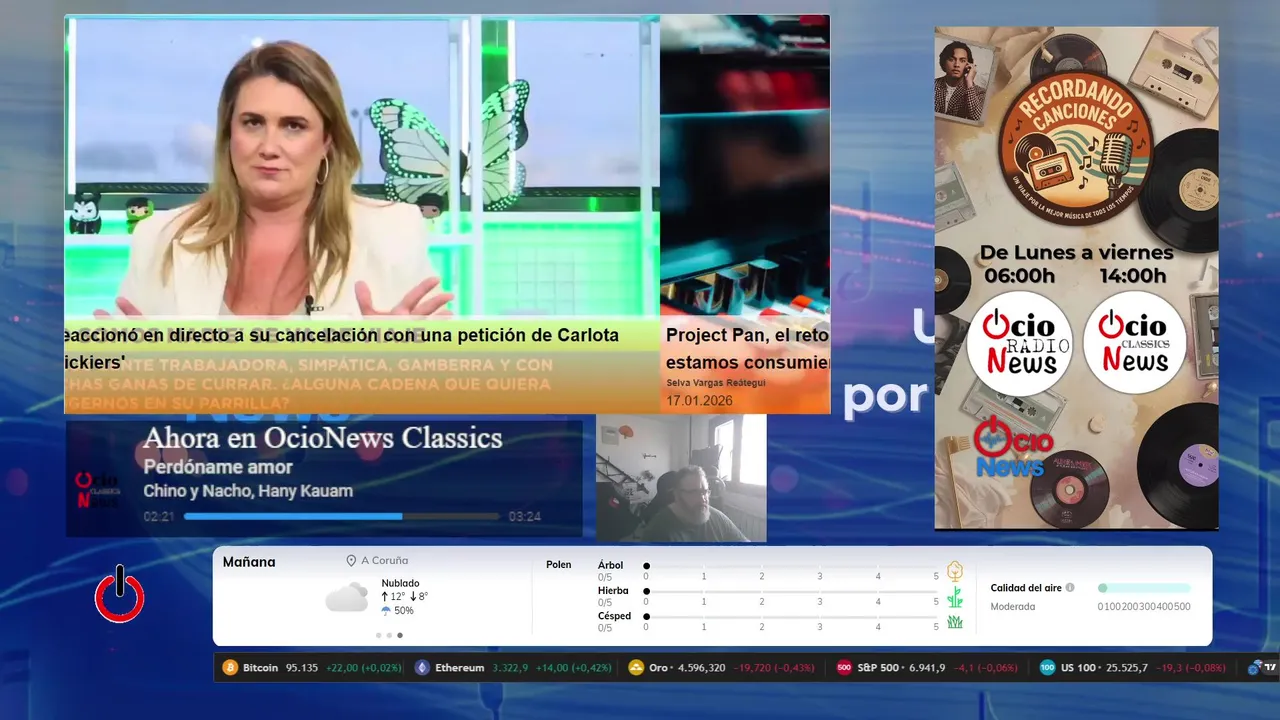Click the Chino y Nacho, Hany Kauam artist text
Image resolution: width=1280 pixels, height=720 pixels.
(x=248, y=491)
